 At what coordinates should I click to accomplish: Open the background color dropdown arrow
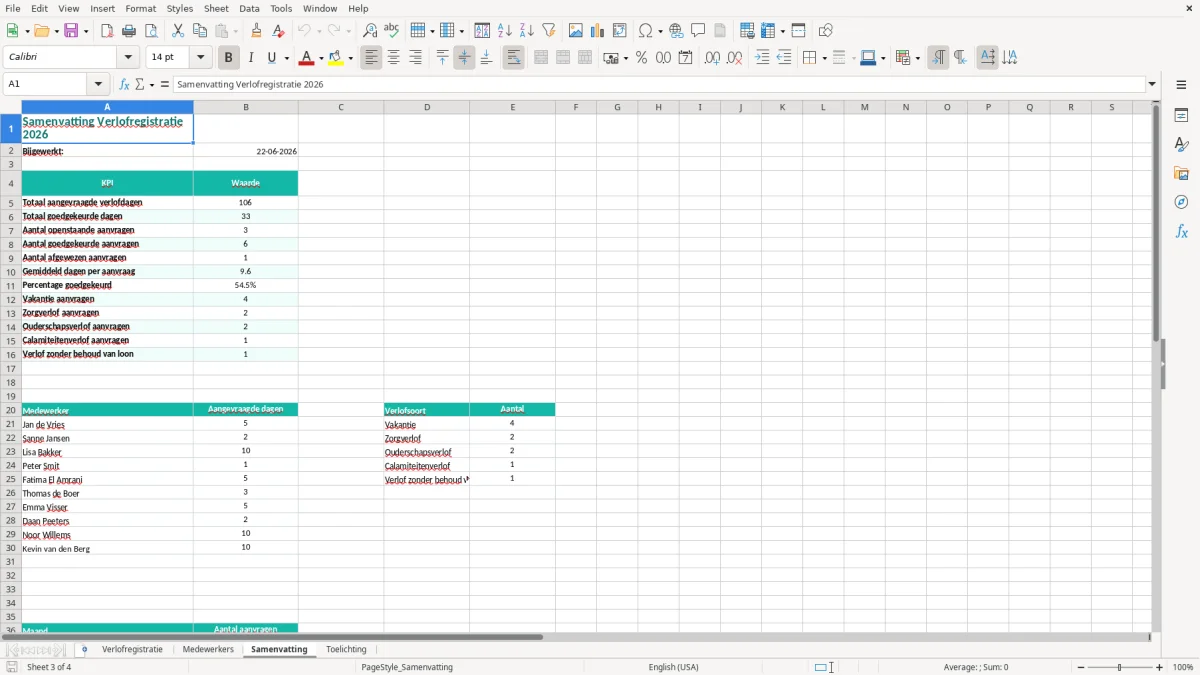point(350,58)
